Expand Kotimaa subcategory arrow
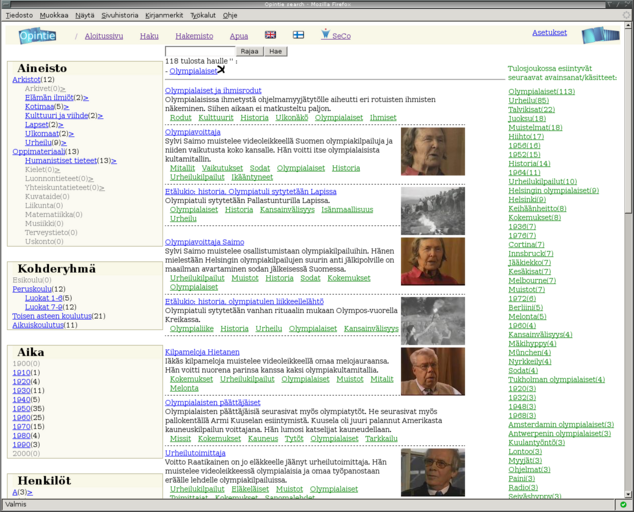Viewport: 634px width, 512px height. (66, 107)
